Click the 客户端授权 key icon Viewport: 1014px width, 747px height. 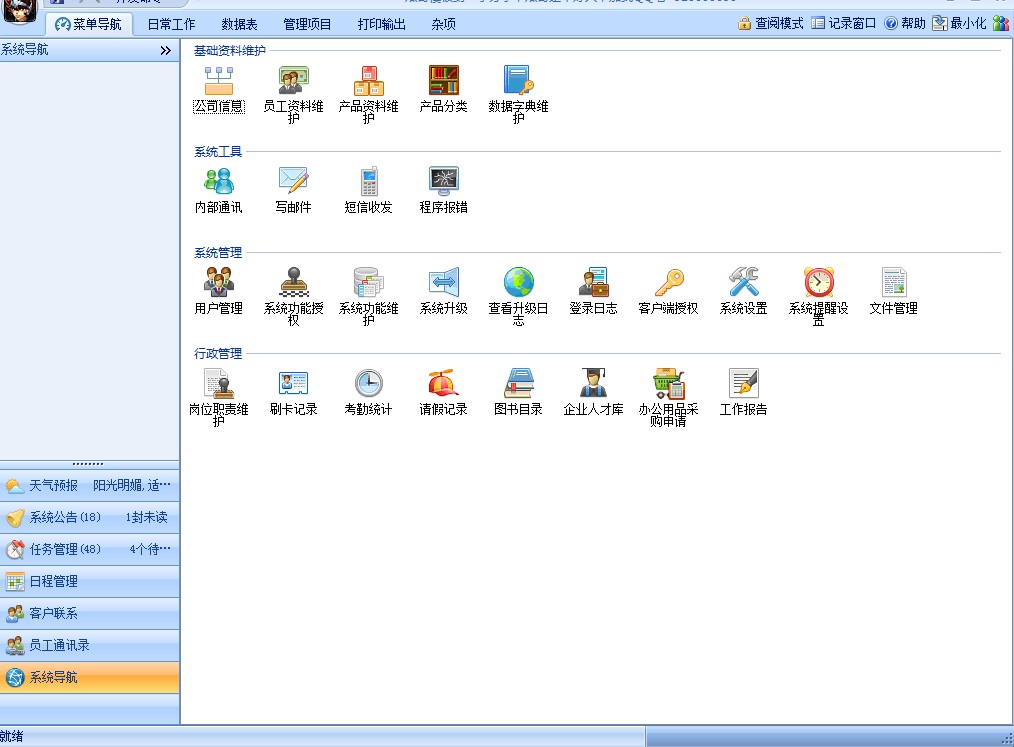[x=668, y=283]
